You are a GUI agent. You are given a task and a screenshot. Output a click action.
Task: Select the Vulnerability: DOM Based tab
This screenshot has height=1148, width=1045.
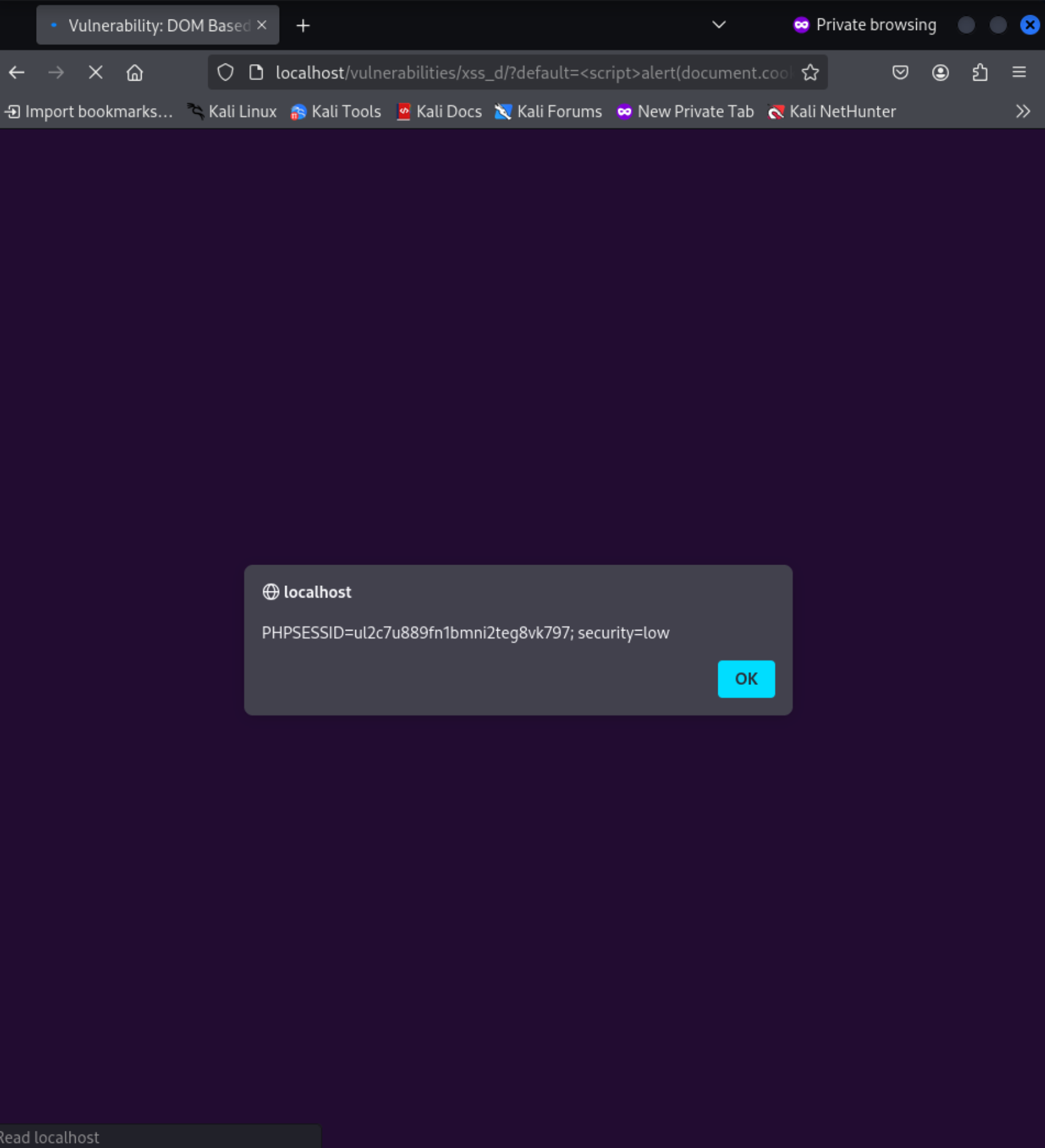pos(158,25)
